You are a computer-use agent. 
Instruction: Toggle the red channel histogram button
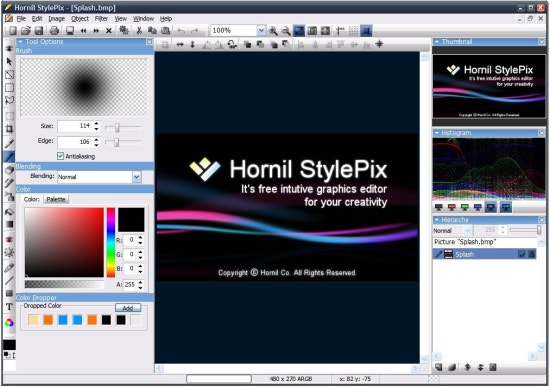click(451, 207)
